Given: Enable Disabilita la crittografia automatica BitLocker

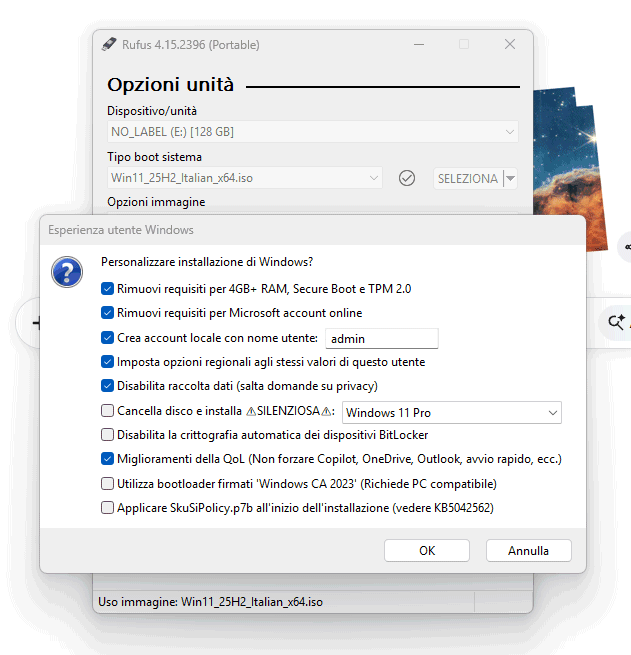Looking at the screenshot, I should (x=107, y=435).
